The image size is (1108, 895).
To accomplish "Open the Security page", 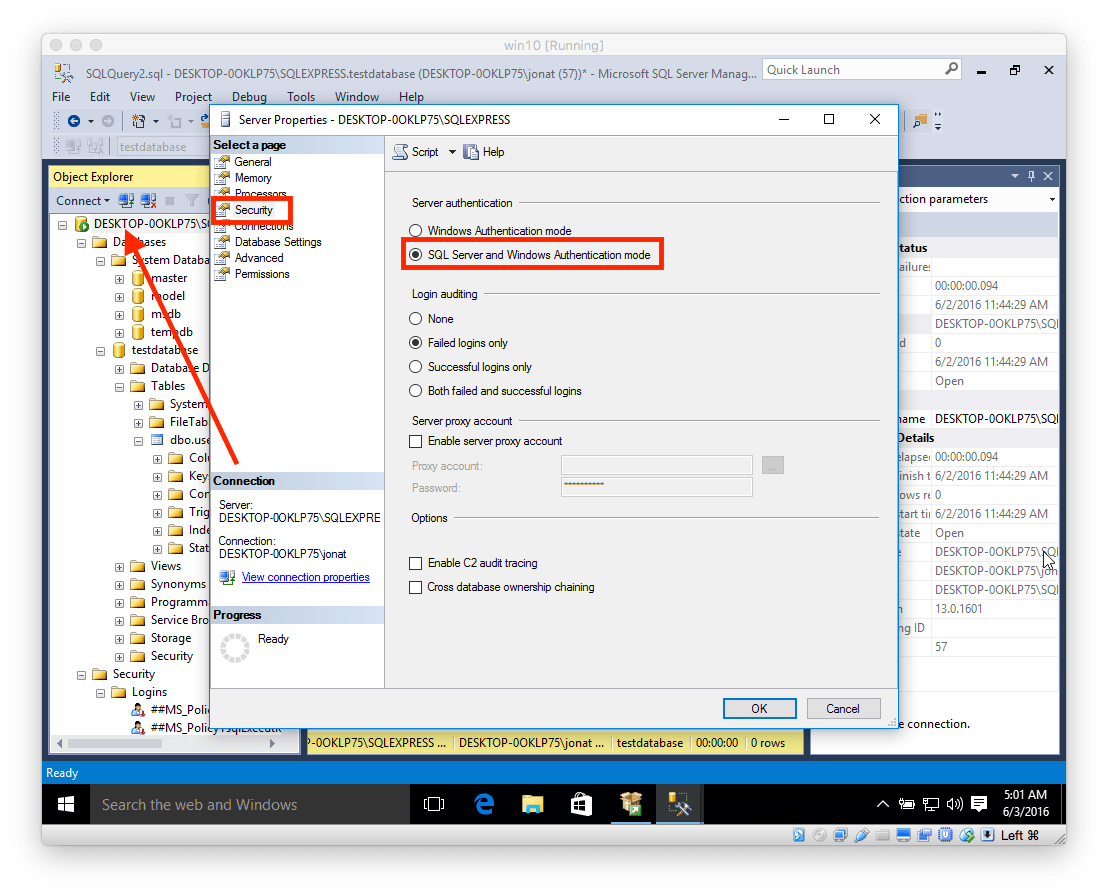I will (x=253, y=210).
